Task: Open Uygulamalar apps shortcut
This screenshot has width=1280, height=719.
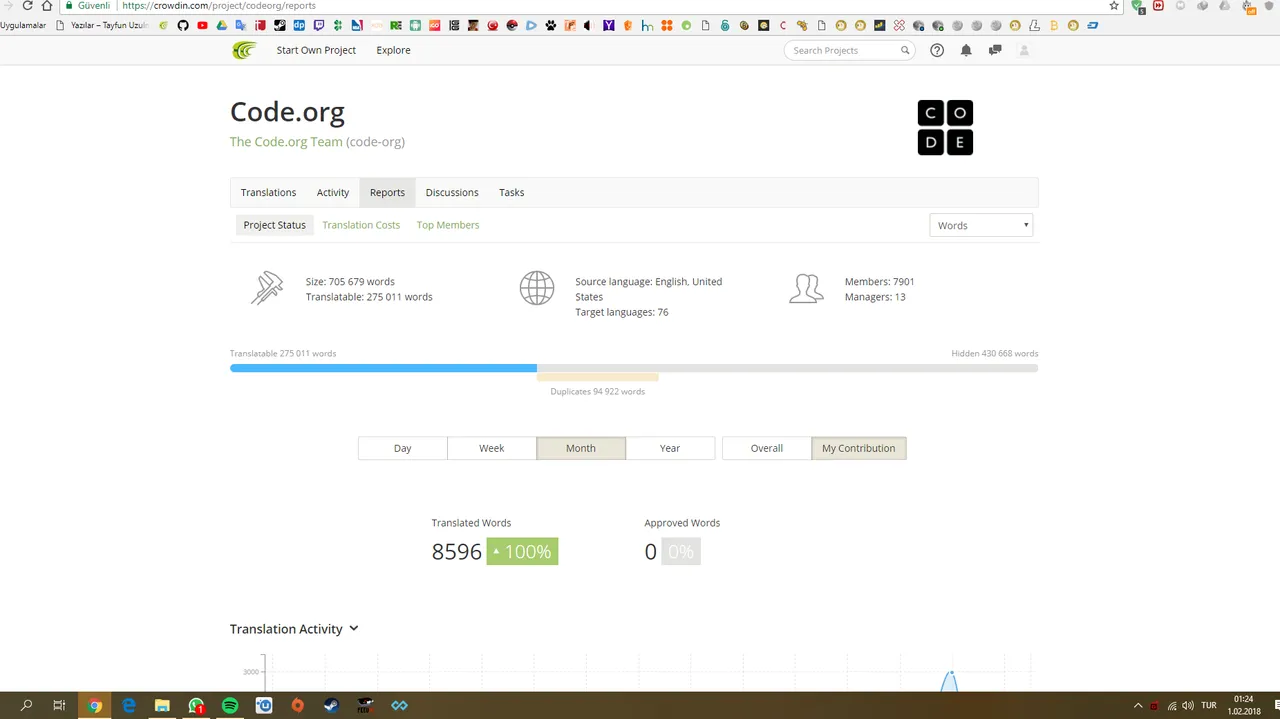Action: click(23, 25)
